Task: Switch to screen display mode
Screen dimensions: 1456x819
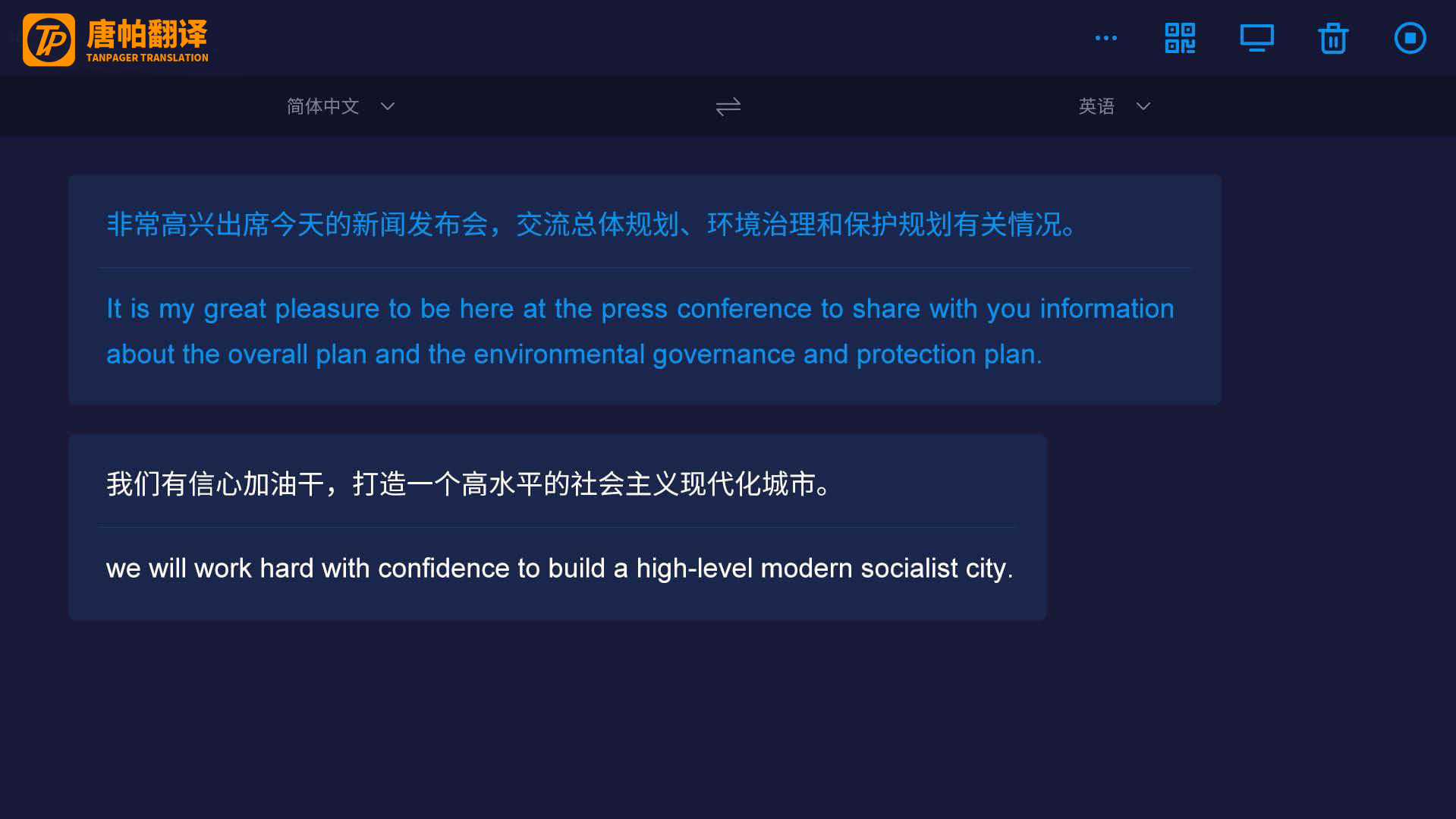Action: click(1256, 38)
